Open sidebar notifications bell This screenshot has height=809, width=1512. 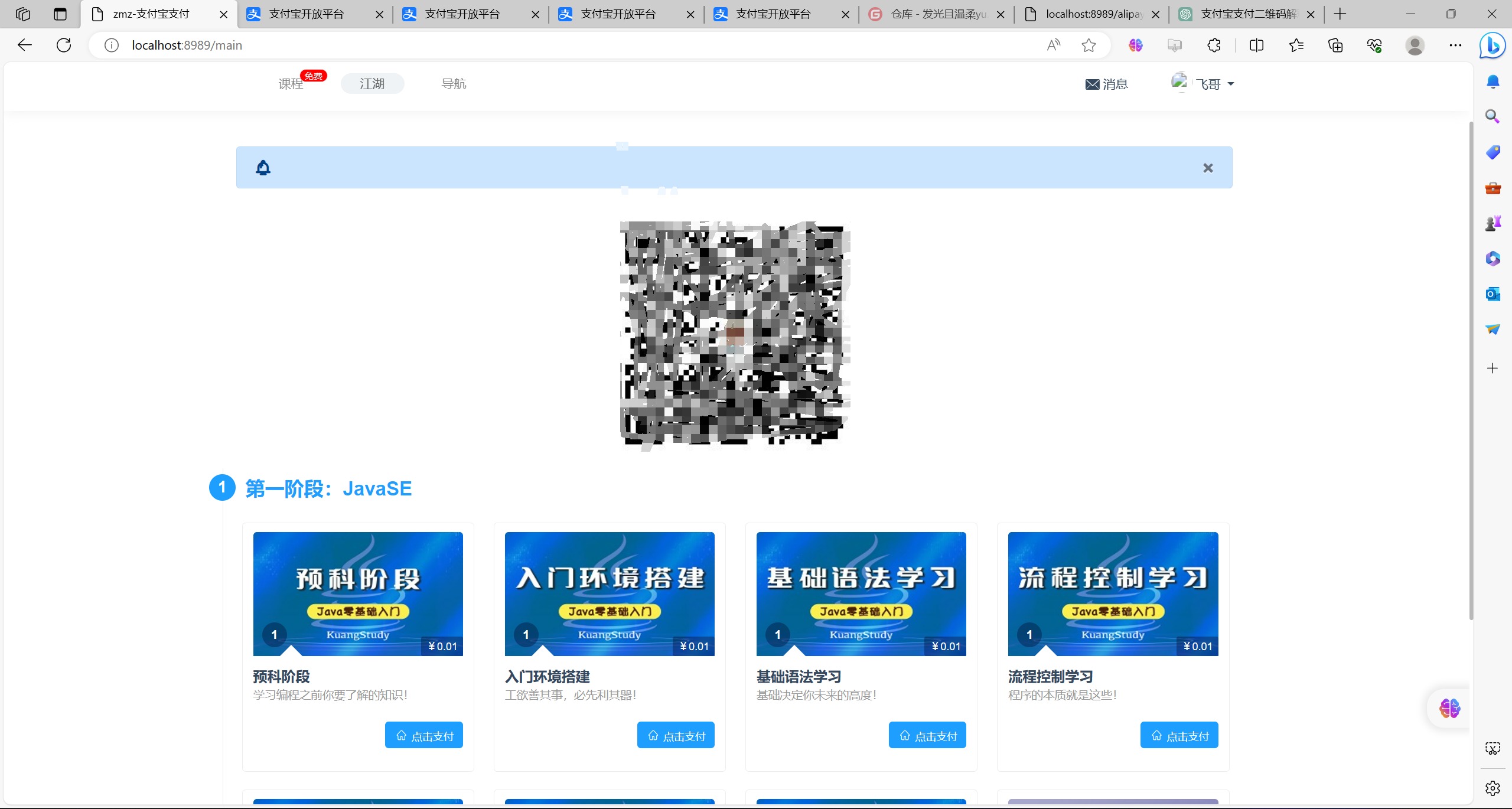pos(1493,81)
